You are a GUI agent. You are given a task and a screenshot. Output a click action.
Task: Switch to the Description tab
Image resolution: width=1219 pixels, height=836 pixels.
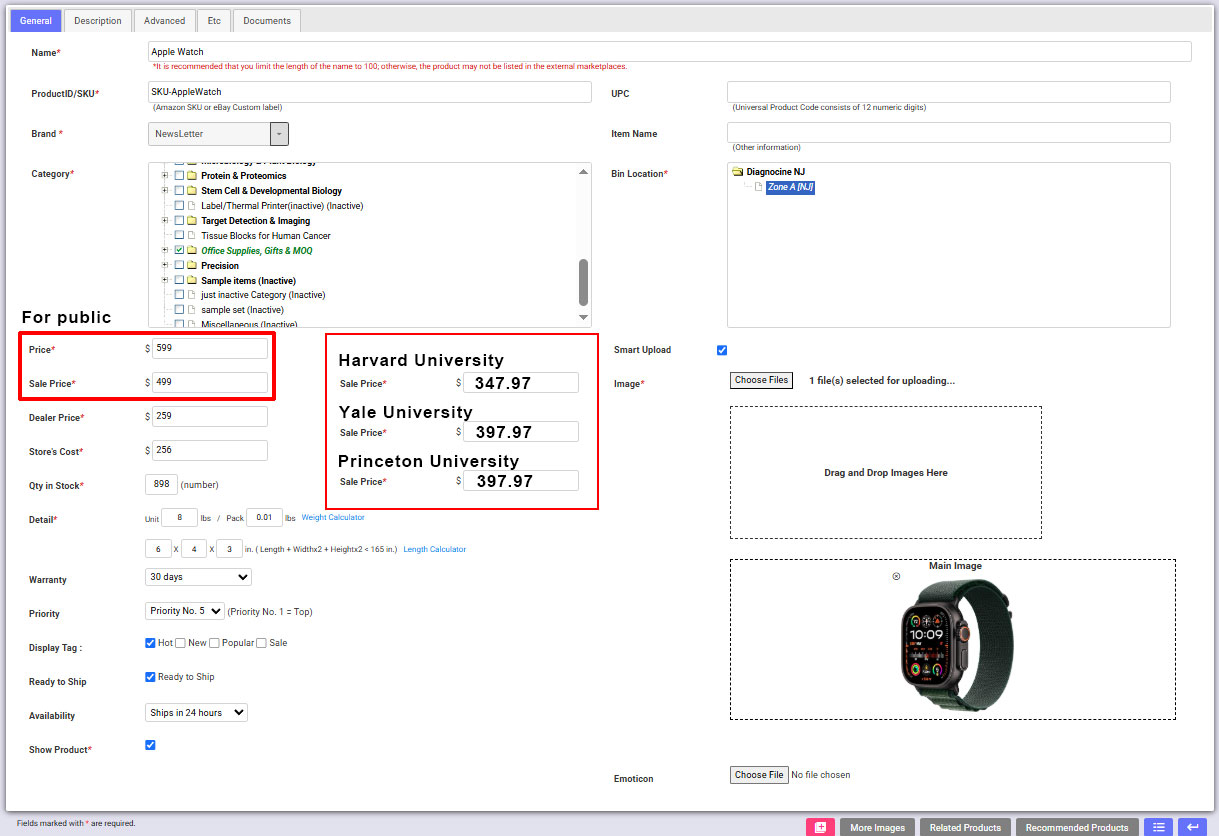[98, 20]
